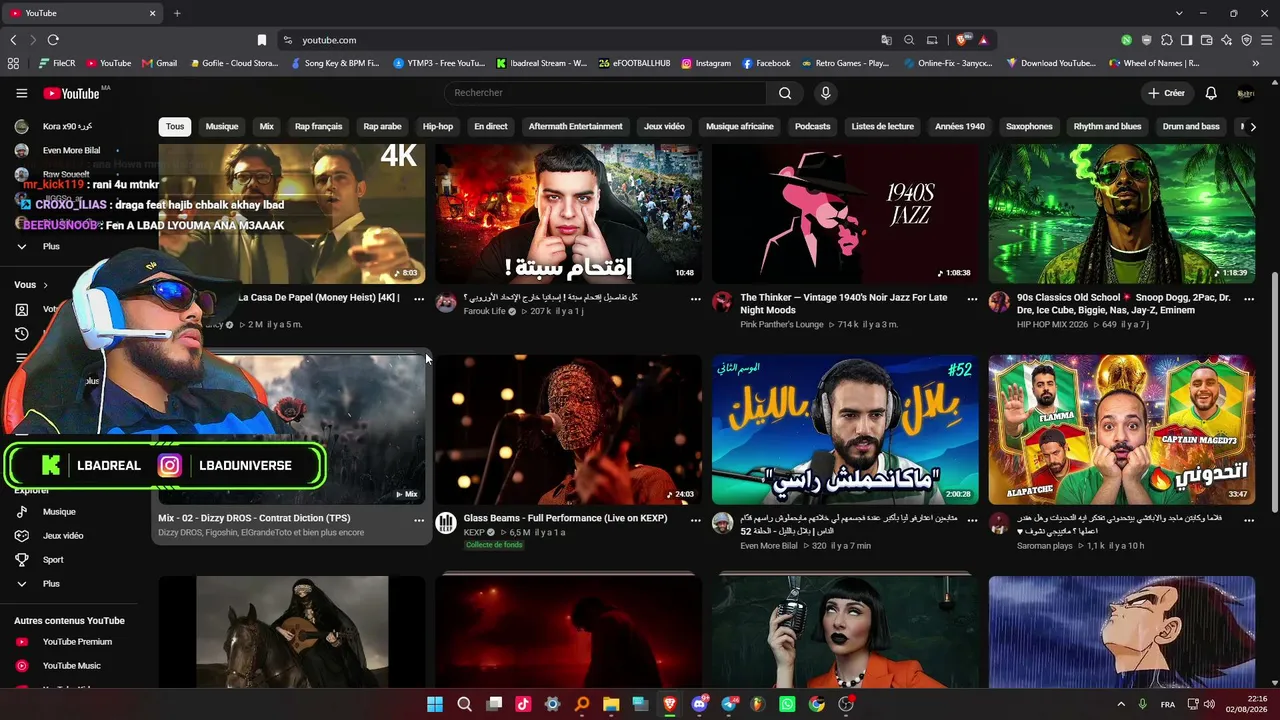Open the FileCR bookmark

pos(56,63)
